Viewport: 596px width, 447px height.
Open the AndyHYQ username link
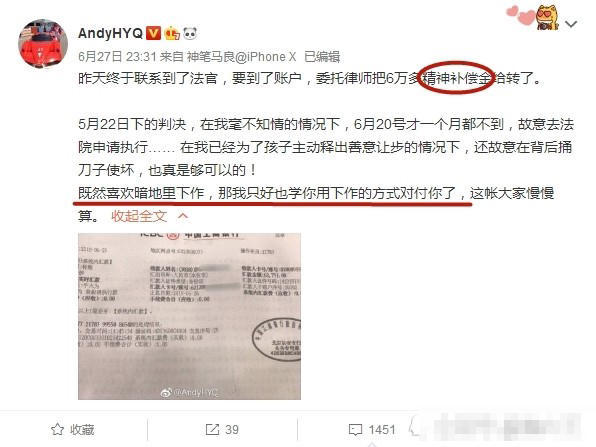tap(110, 33)
